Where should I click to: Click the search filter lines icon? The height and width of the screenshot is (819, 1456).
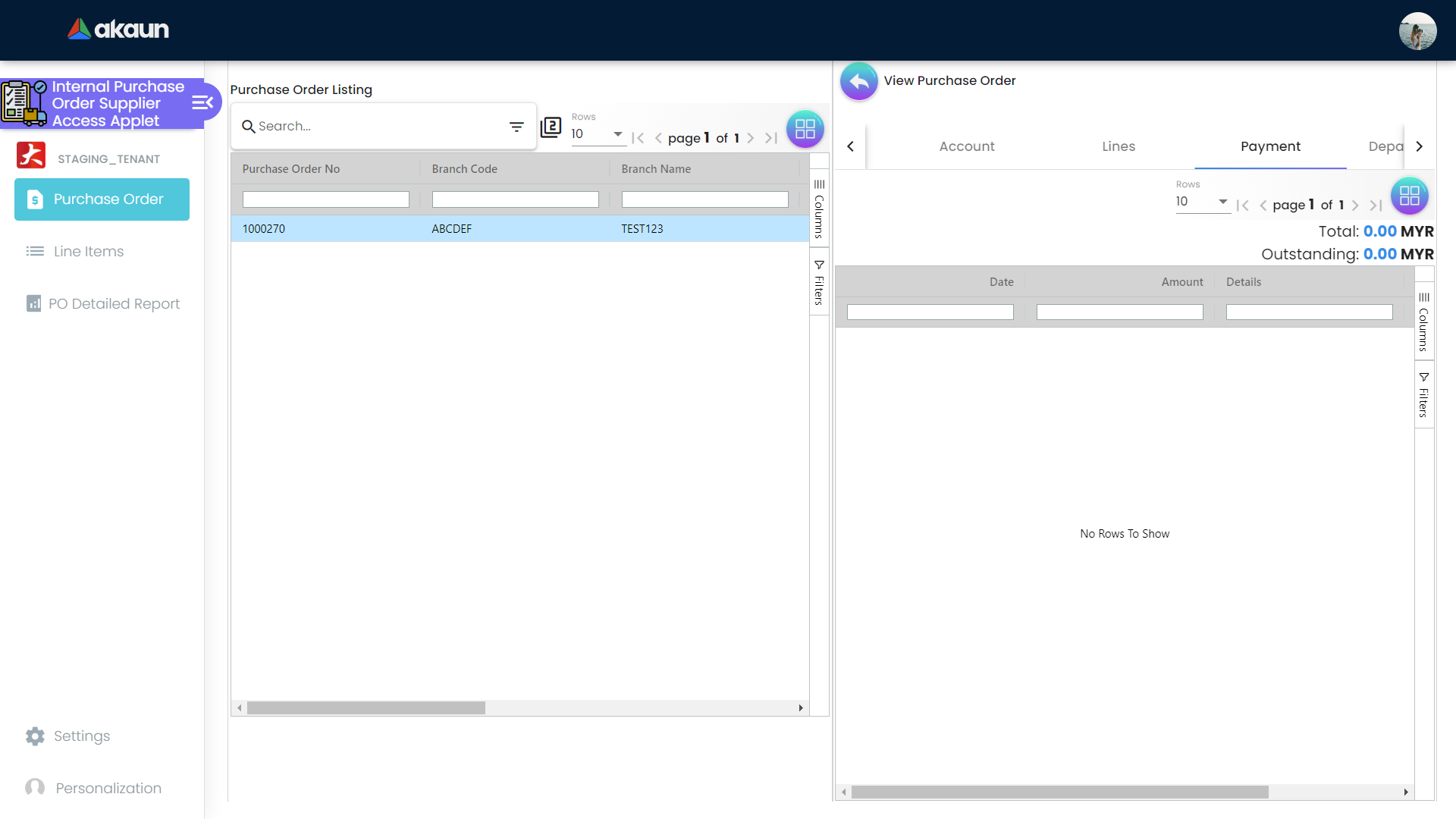pyautogui.click(x=516, y=127)
